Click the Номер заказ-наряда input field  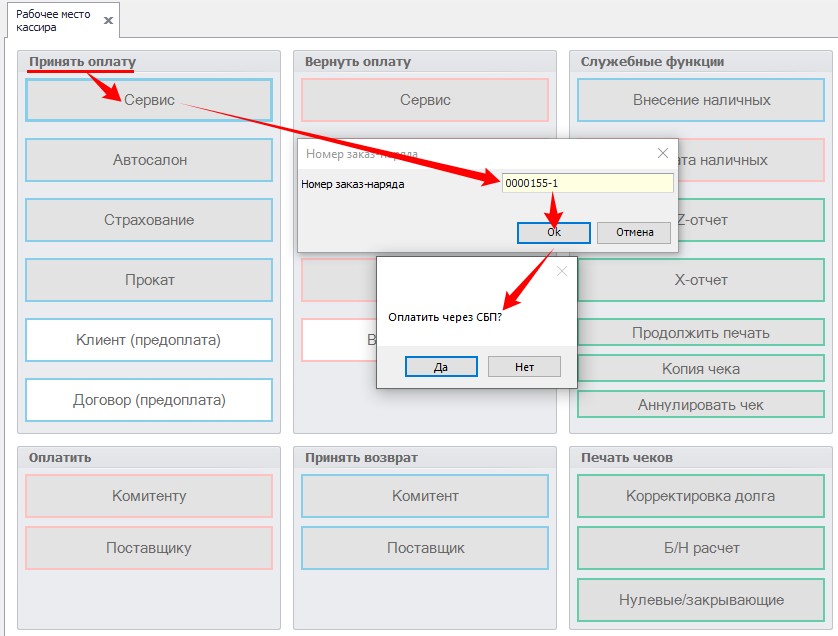tap(587, 183)
